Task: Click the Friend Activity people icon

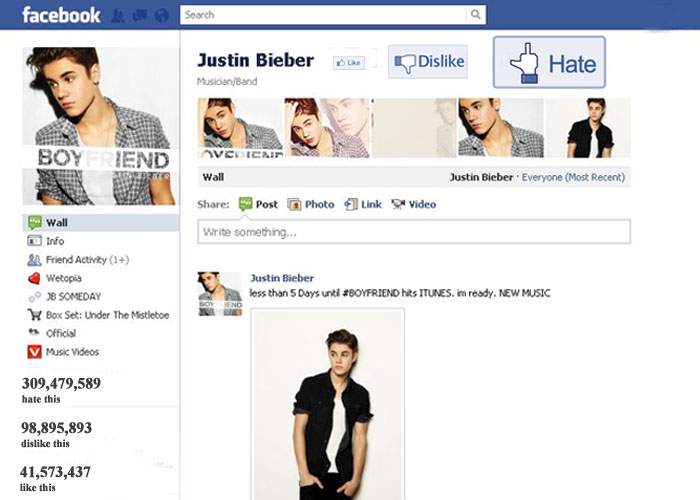Action: [x=34, y=260]
